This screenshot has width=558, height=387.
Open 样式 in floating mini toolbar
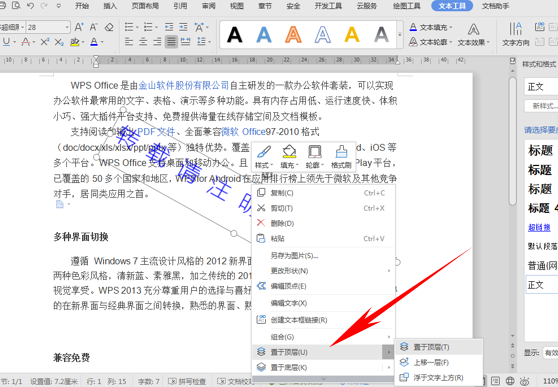pos(264,157)
